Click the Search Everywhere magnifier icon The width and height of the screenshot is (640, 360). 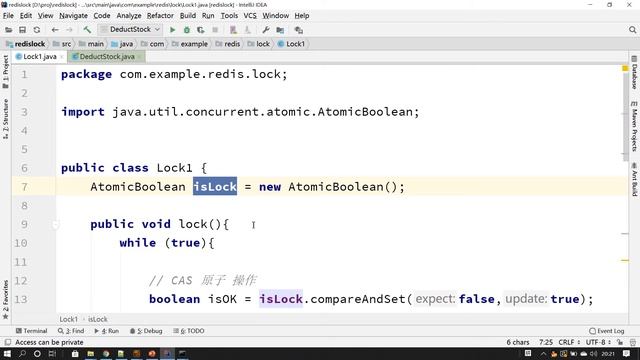[x=632, y=30]
